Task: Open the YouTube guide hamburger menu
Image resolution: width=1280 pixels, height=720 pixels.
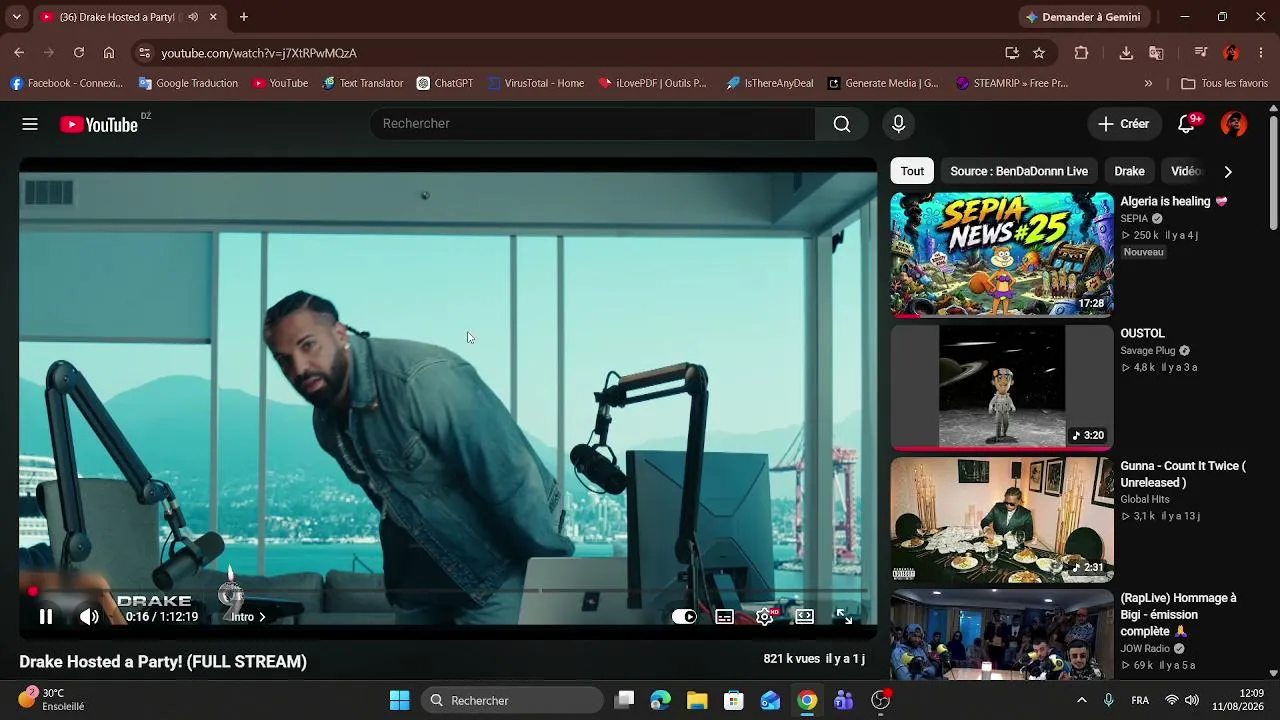Action: [x=30, y=124]
